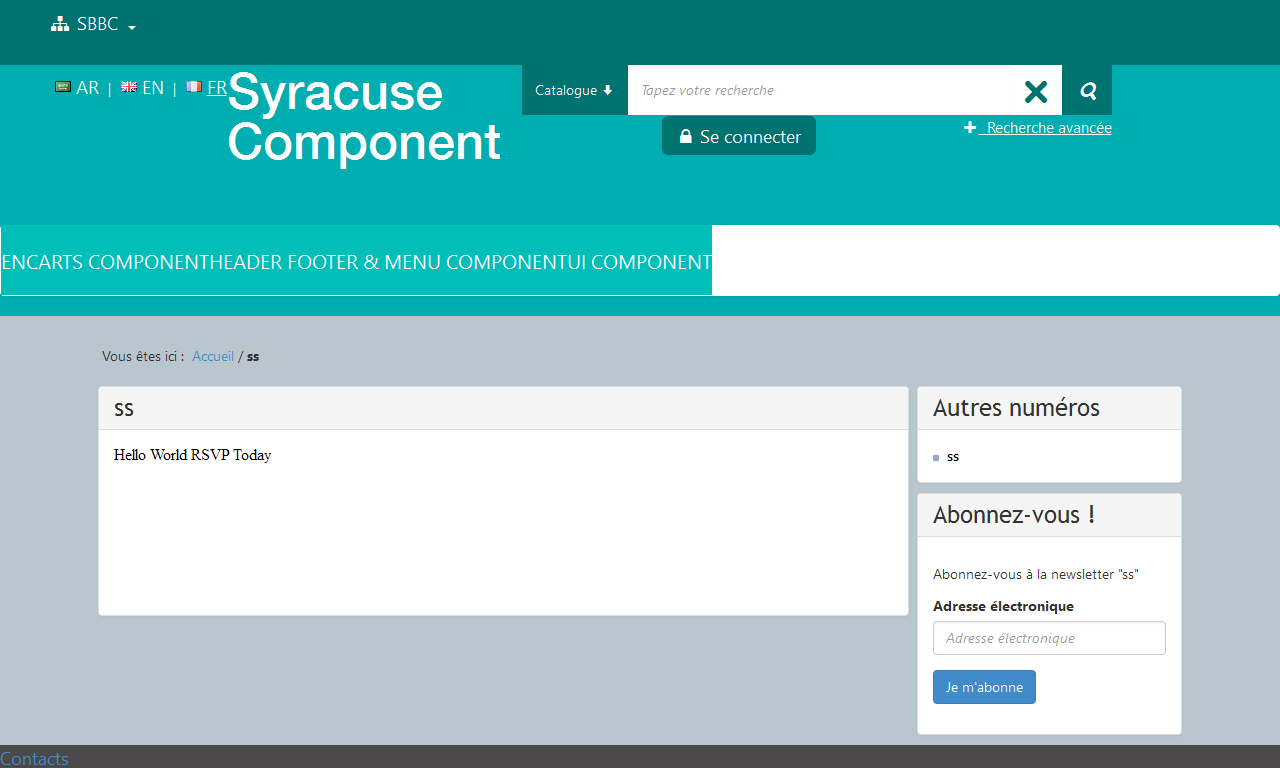The image size is (1280, 768).
Task: Click the Contacts footer link
Action: point(35,758)
